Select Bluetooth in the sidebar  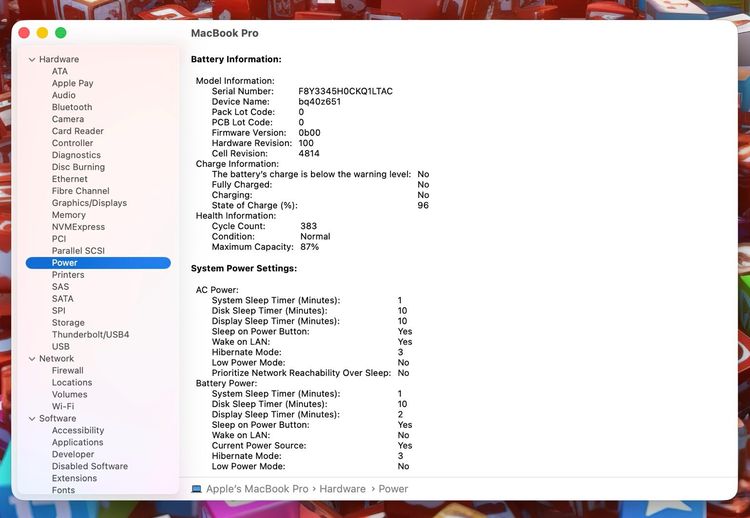(72, 107)
